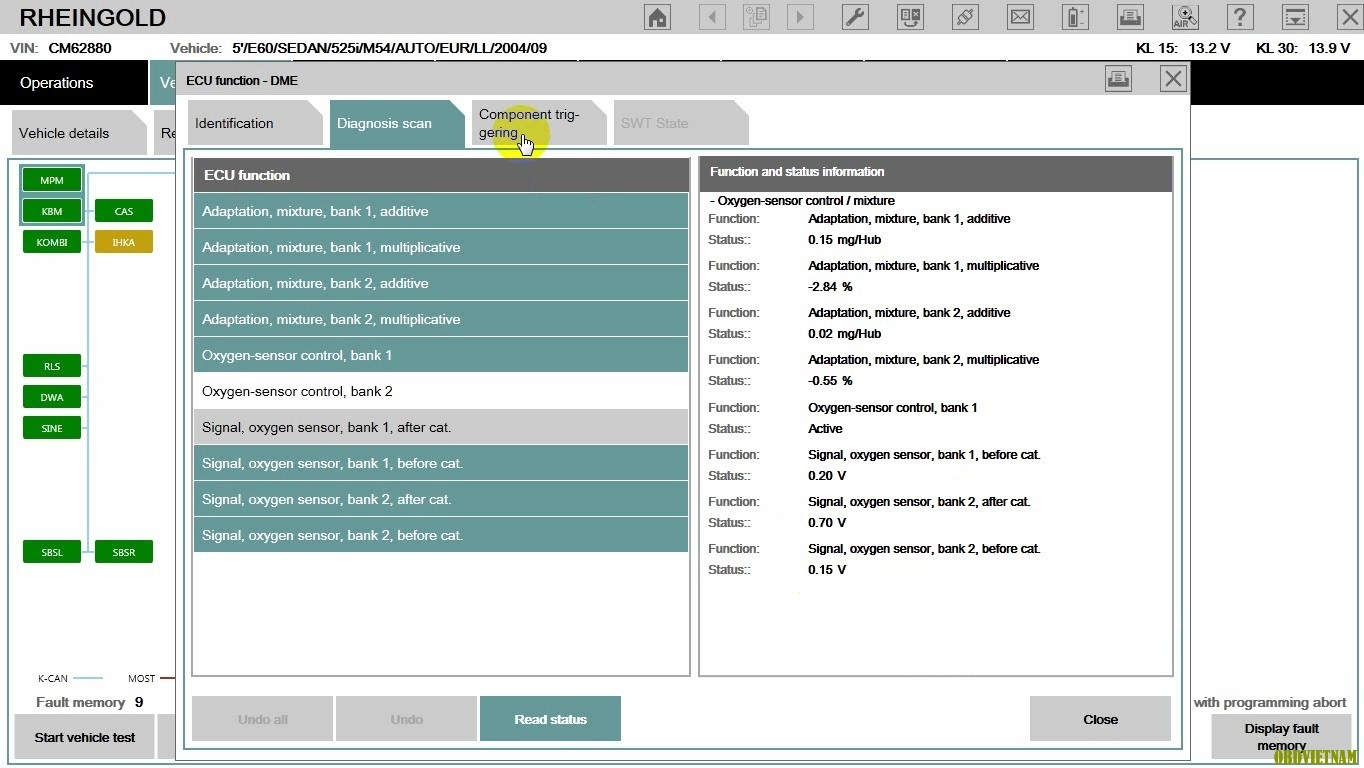Viewport: 1364px width, 768px height.
Task: Click the 'Active' status value
Action: point(825,429)
